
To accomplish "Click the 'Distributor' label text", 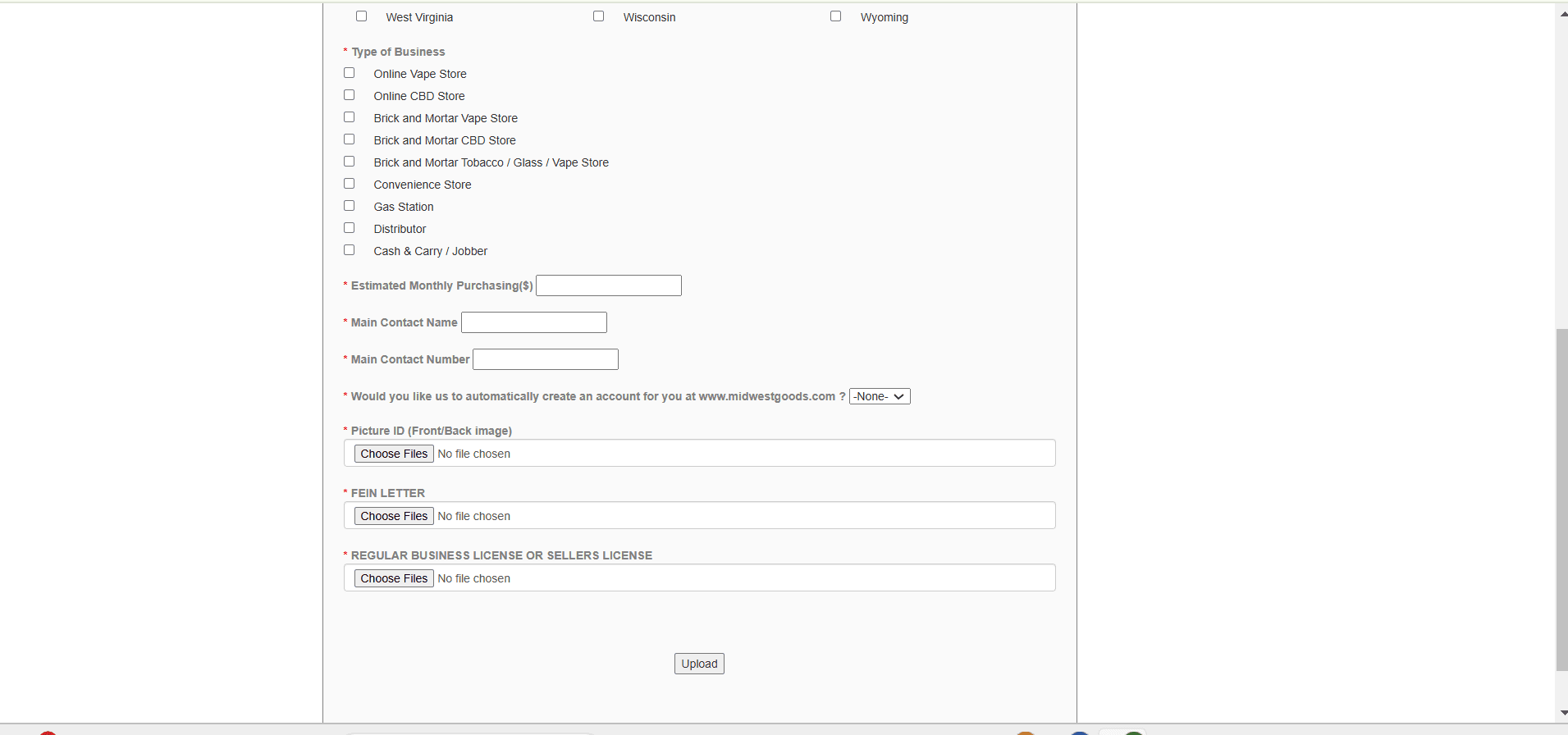I will coord(400,229).
